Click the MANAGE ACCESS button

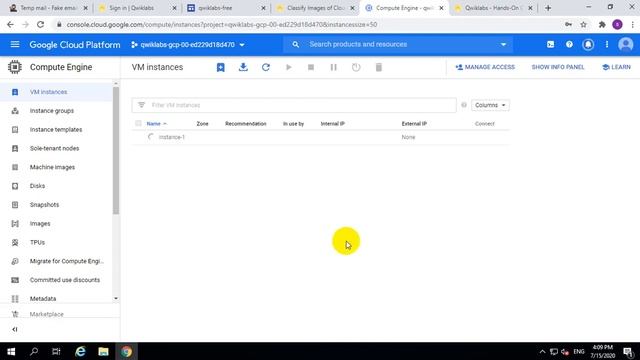[x=485, y=67]
